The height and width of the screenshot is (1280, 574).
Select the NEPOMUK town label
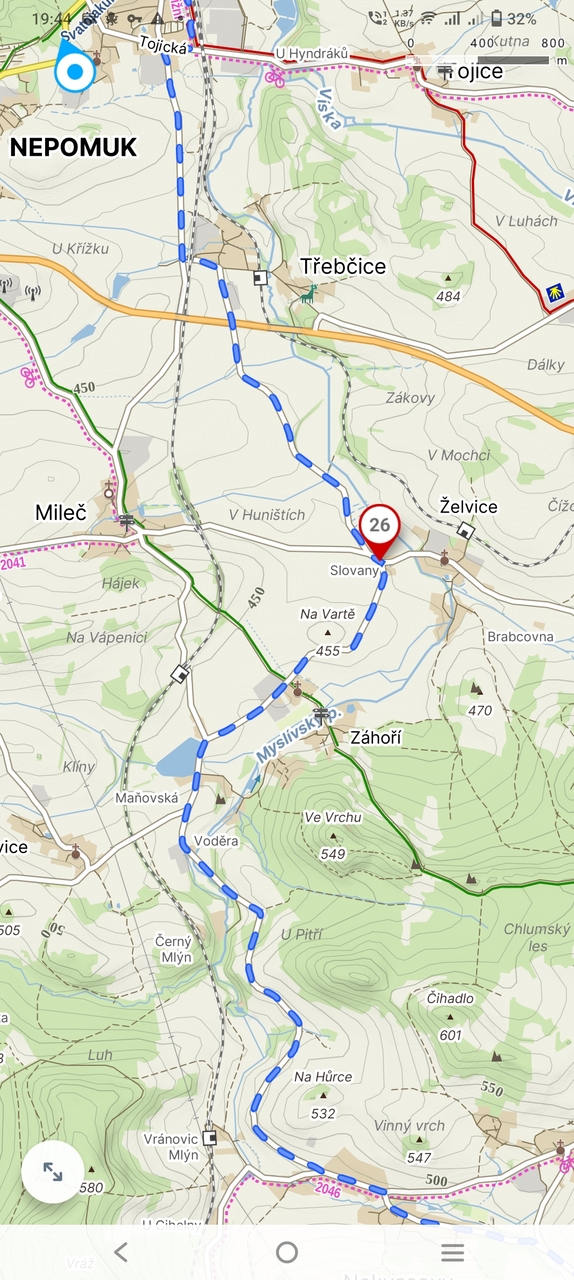(x=73, y=148)
